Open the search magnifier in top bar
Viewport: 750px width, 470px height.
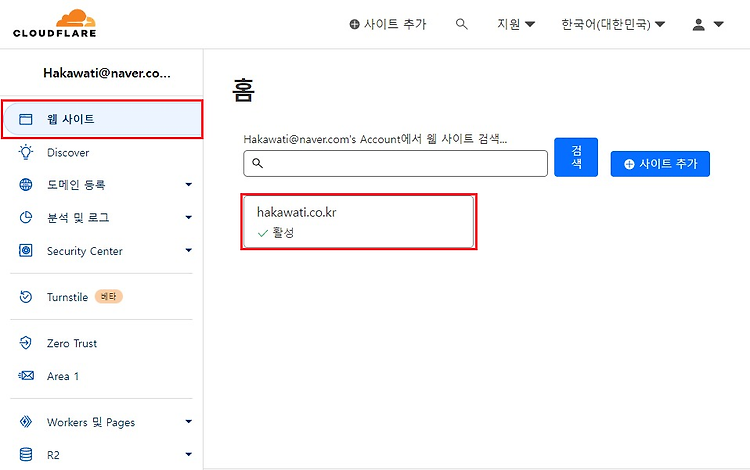pos(461,24)
